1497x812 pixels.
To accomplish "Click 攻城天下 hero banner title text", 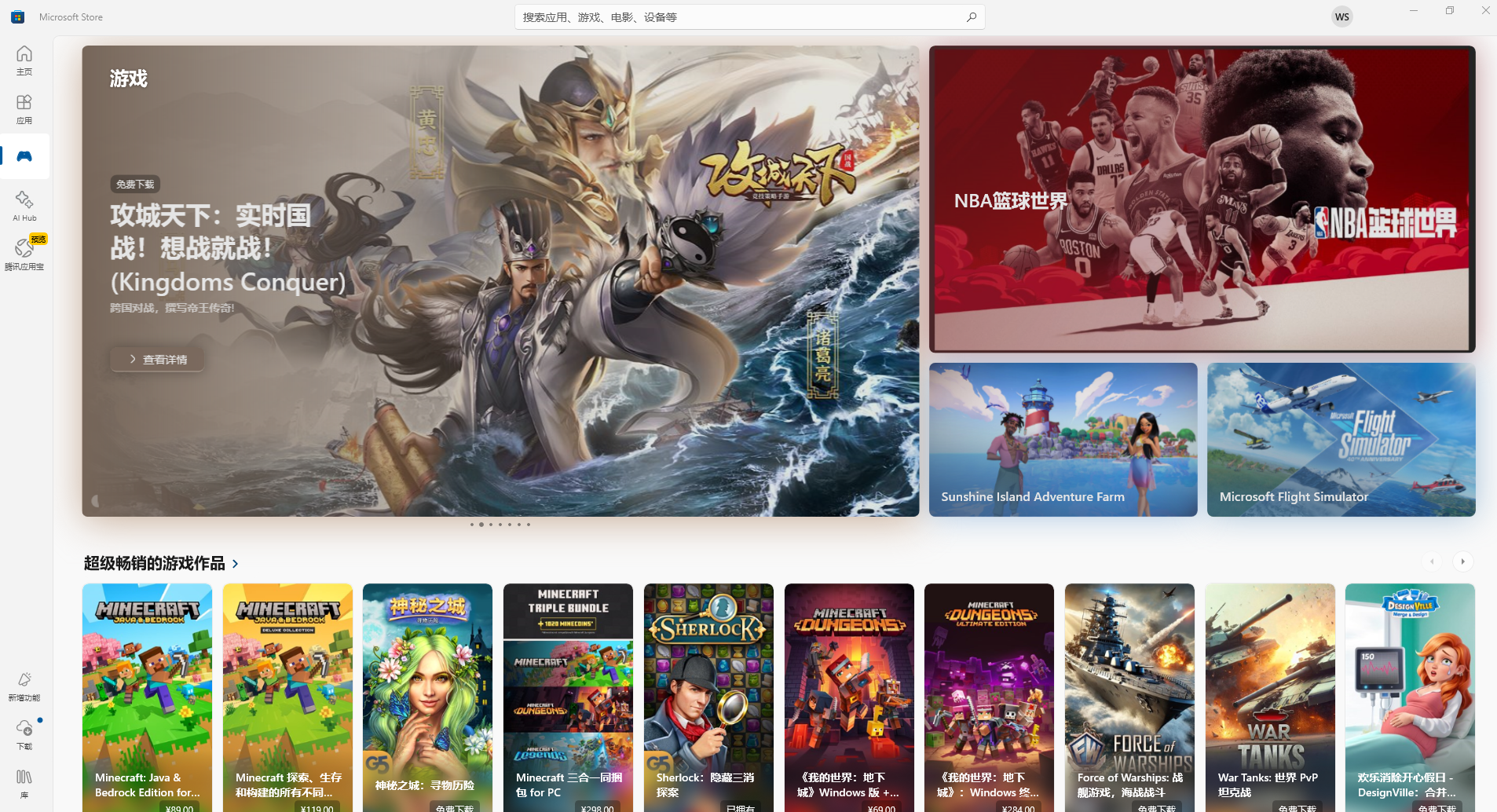I will click(228, 247).
